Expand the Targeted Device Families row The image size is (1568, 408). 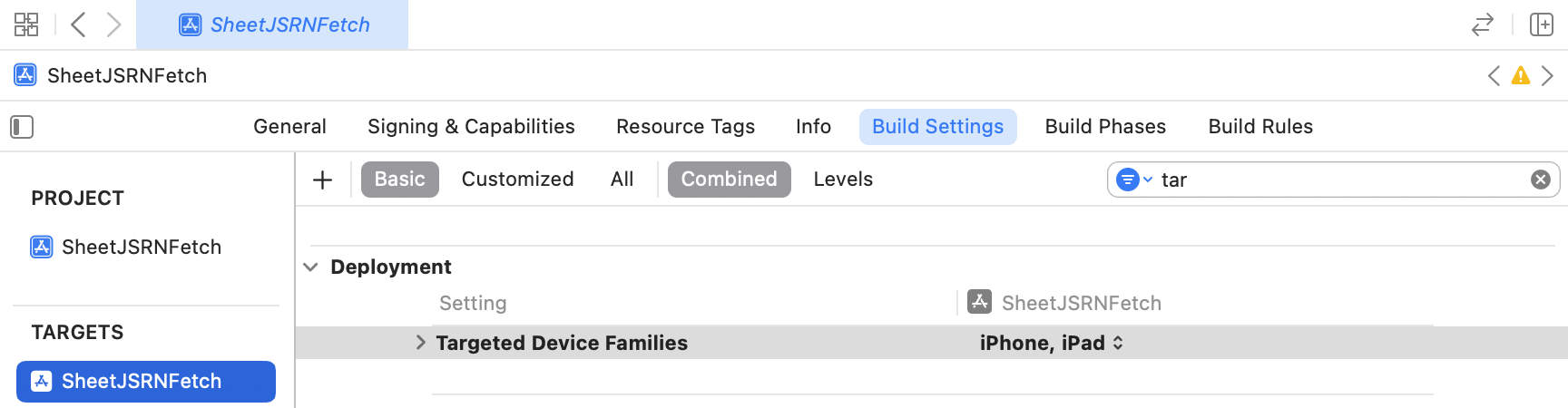[x=420, y=343]
